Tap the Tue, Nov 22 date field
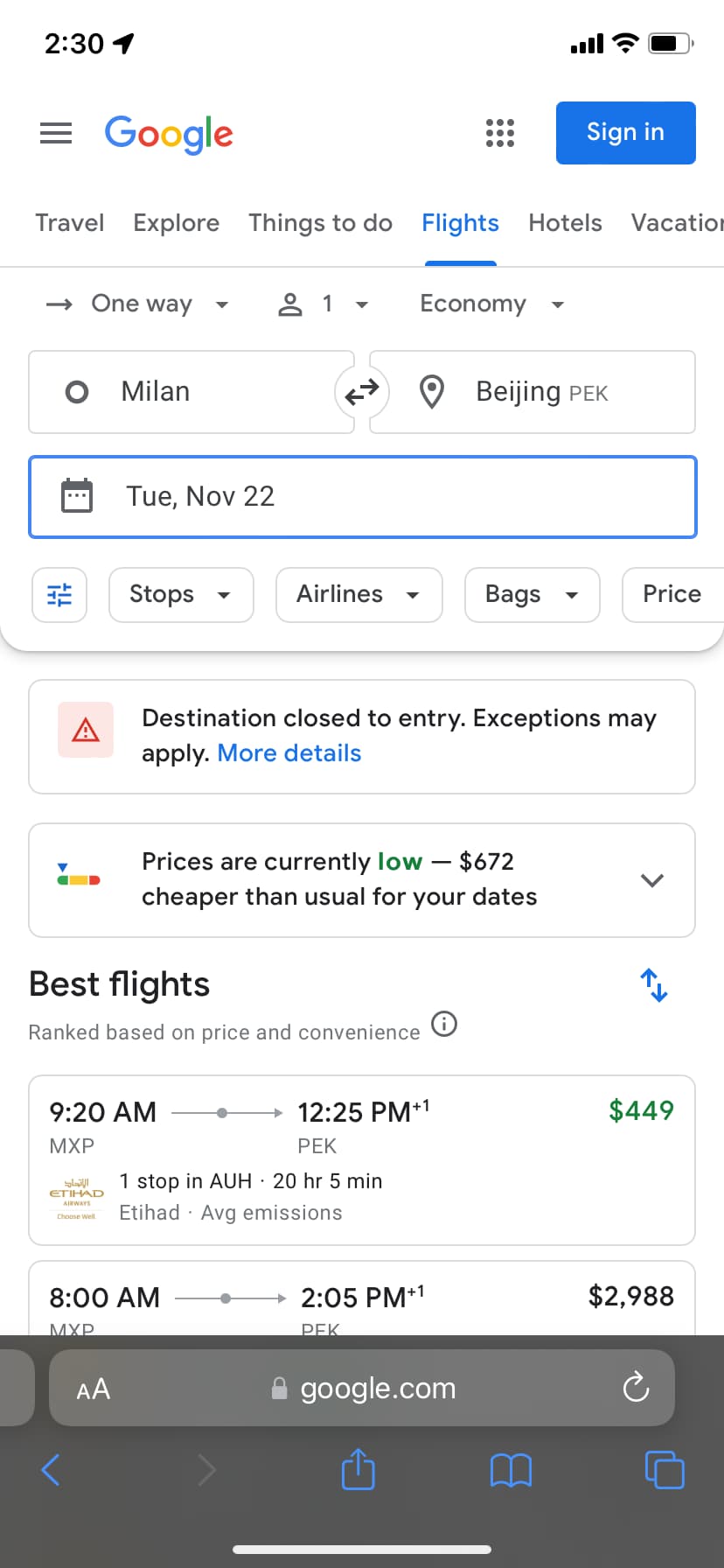 [x=362, y=496]
